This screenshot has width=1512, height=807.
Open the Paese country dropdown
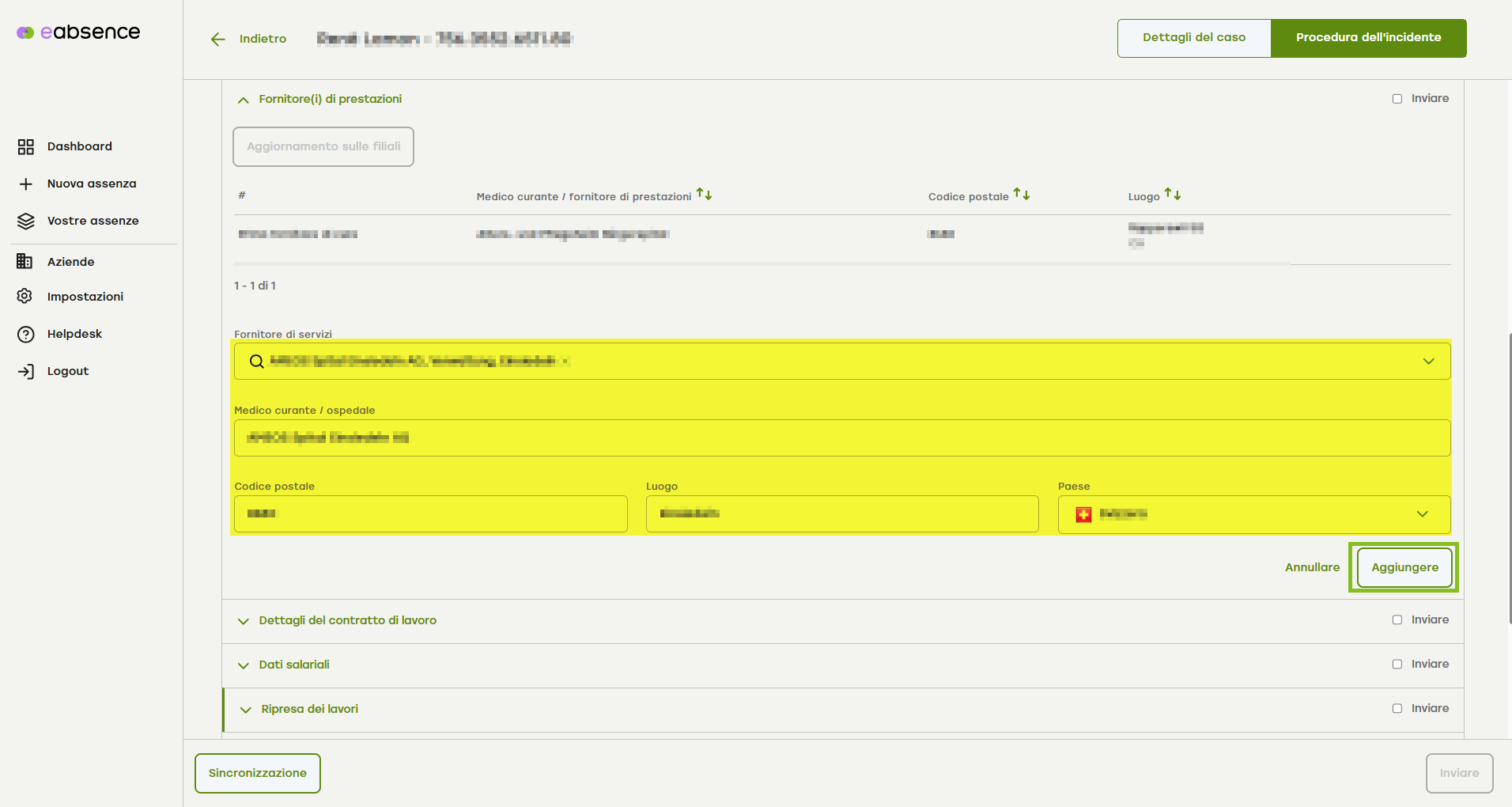click(x=1422, y=514)
